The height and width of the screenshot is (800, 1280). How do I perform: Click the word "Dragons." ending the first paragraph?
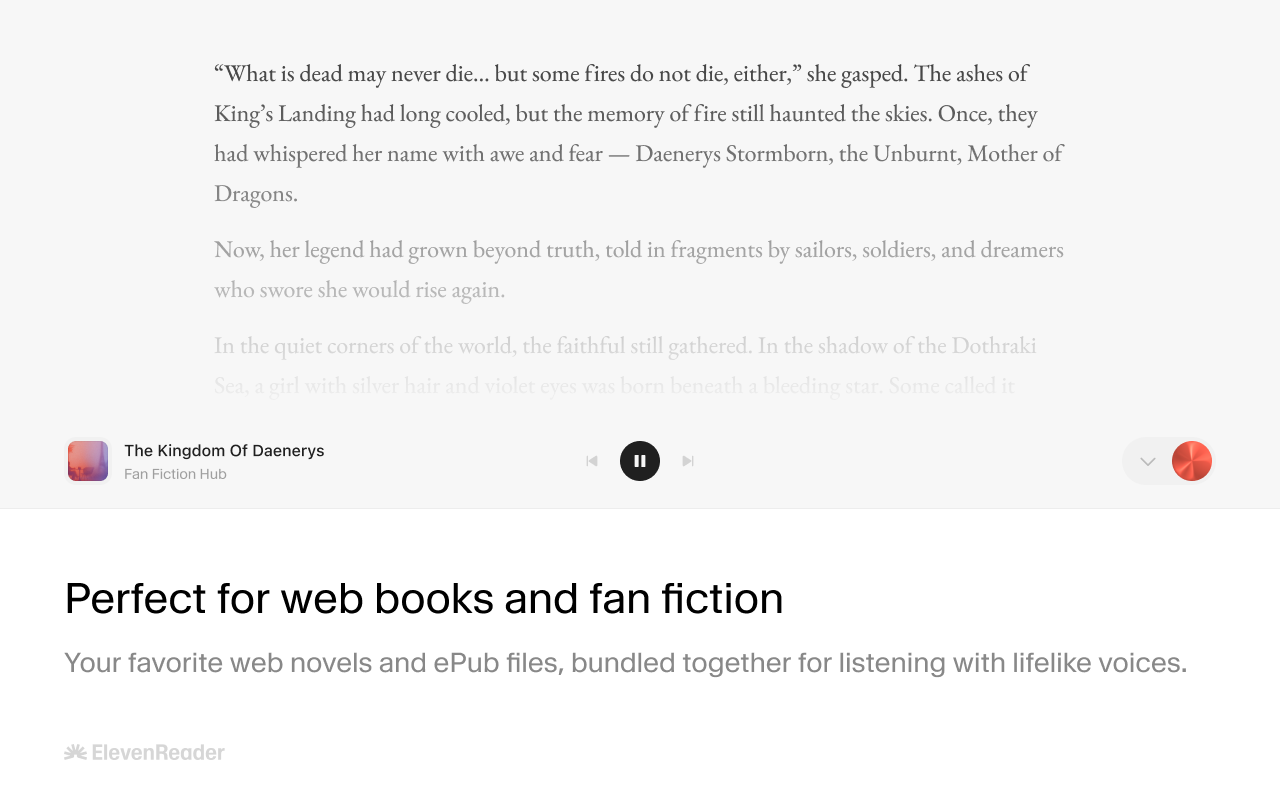coord(256,193)
